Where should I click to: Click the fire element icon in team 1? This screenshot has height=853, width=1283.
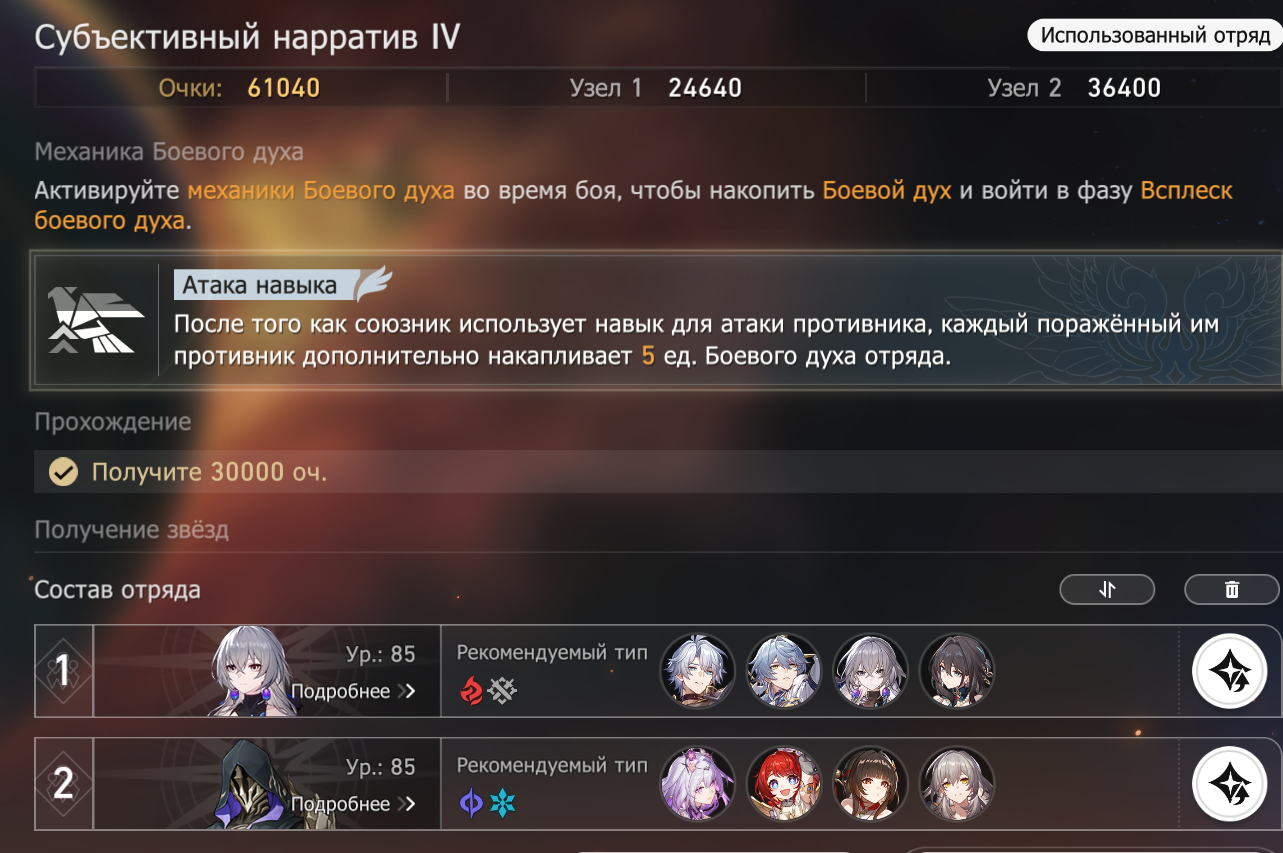(x=471, y=690)
